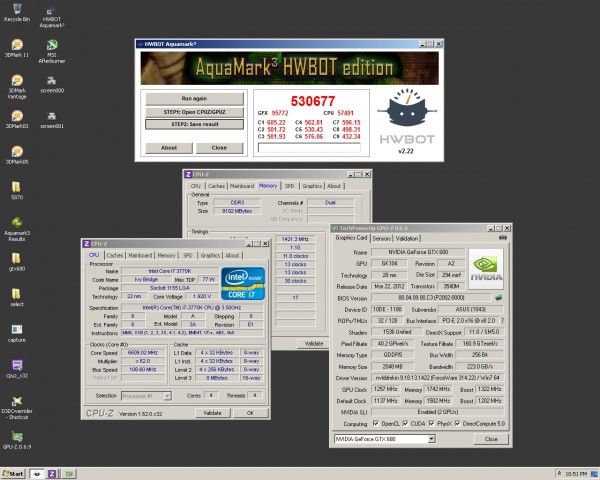Select the screen000 desktop file
This screenshot has width=600, height=480.
click(x=52, y=85)
